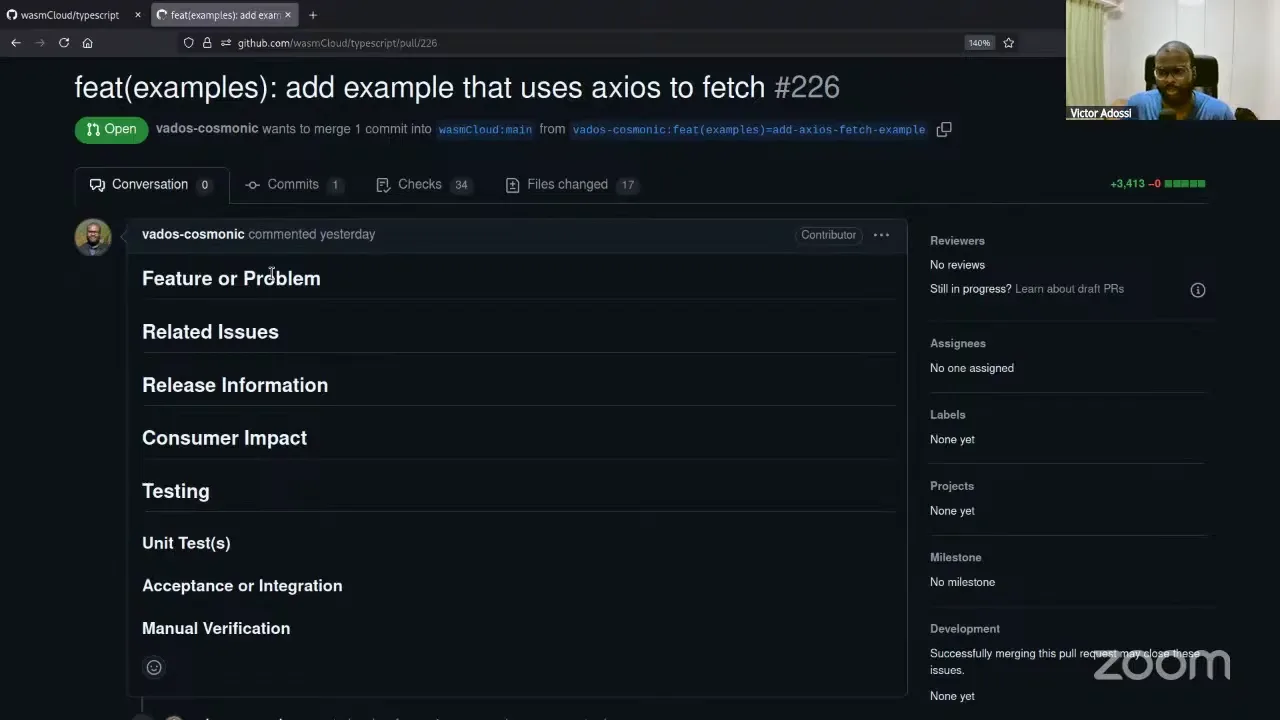Image resolution: width=1280 pixels, height=720 pixels.
Task: Click the browser forward arrow
Action: click(x=40, y=43)
